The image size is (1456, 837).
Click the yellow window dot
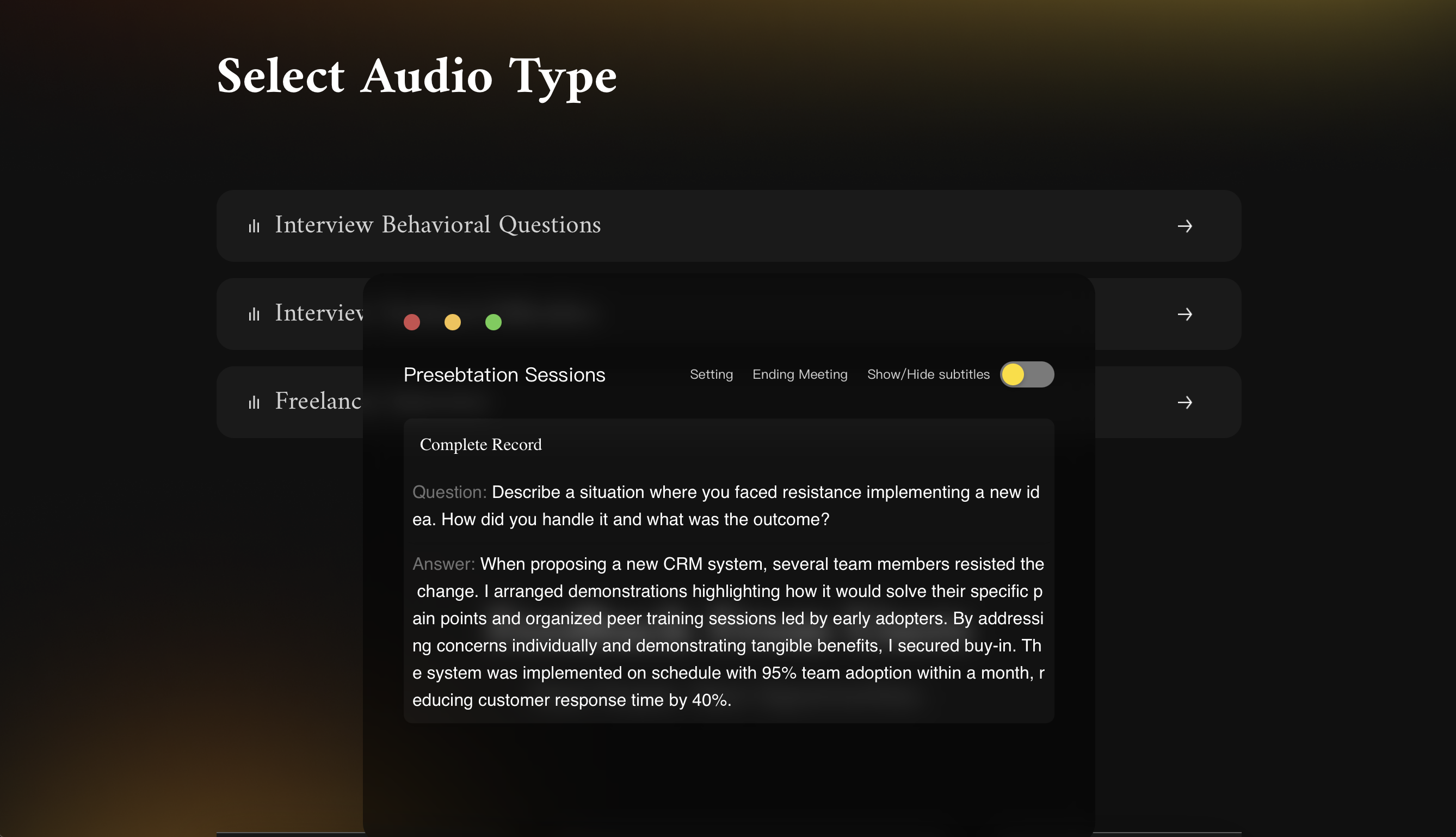point(452,322)
